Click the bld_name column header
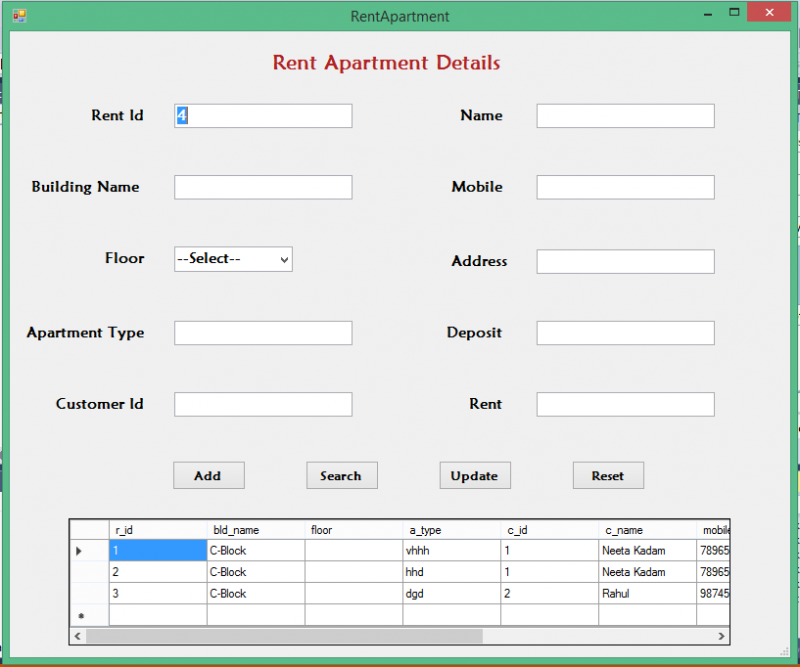The height and width of the screenshot is (667, 800). [x=256, y=530]
